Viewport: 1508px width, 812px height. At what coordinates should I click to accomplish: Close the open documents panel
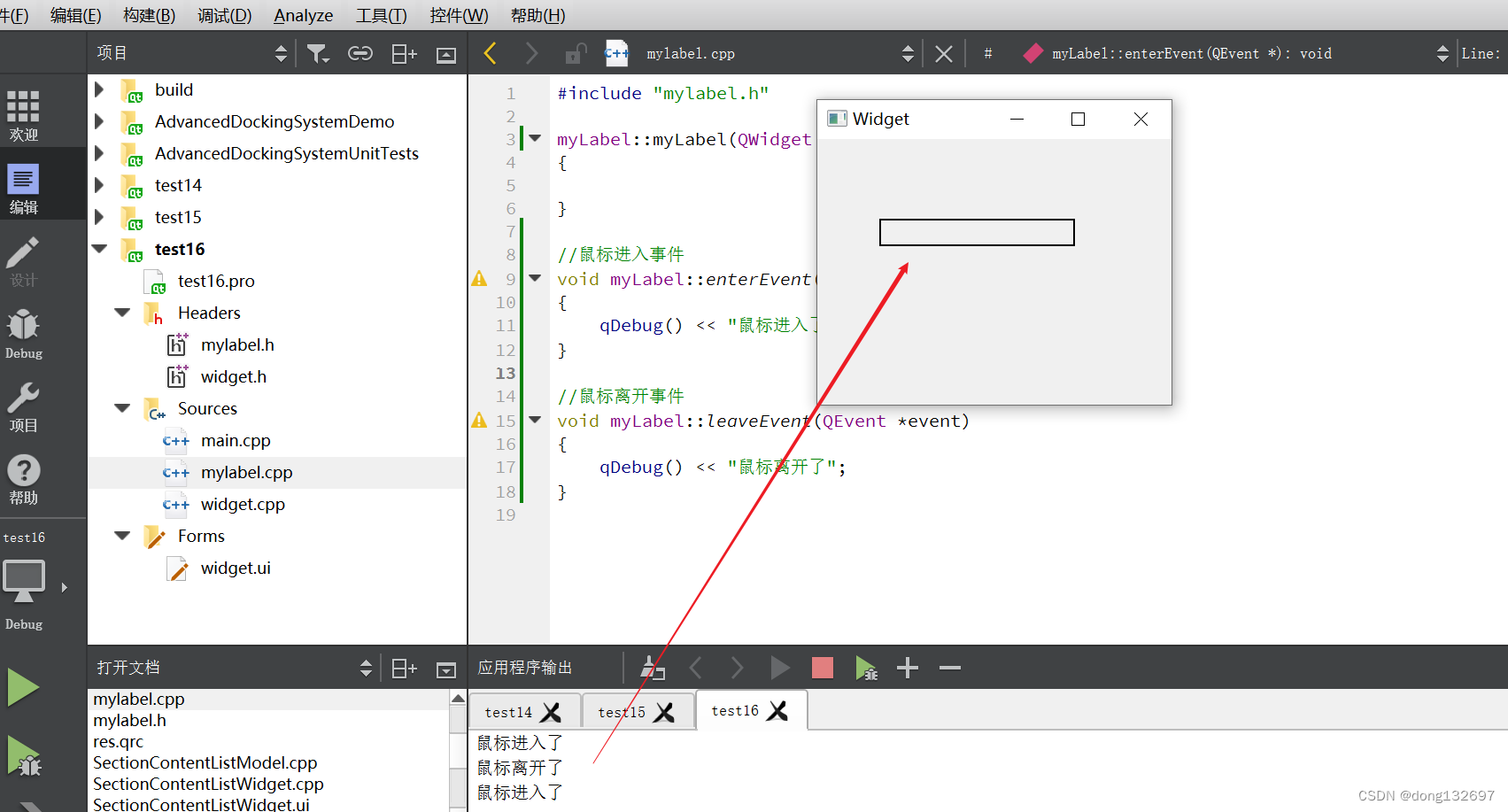tap(446, 669)
